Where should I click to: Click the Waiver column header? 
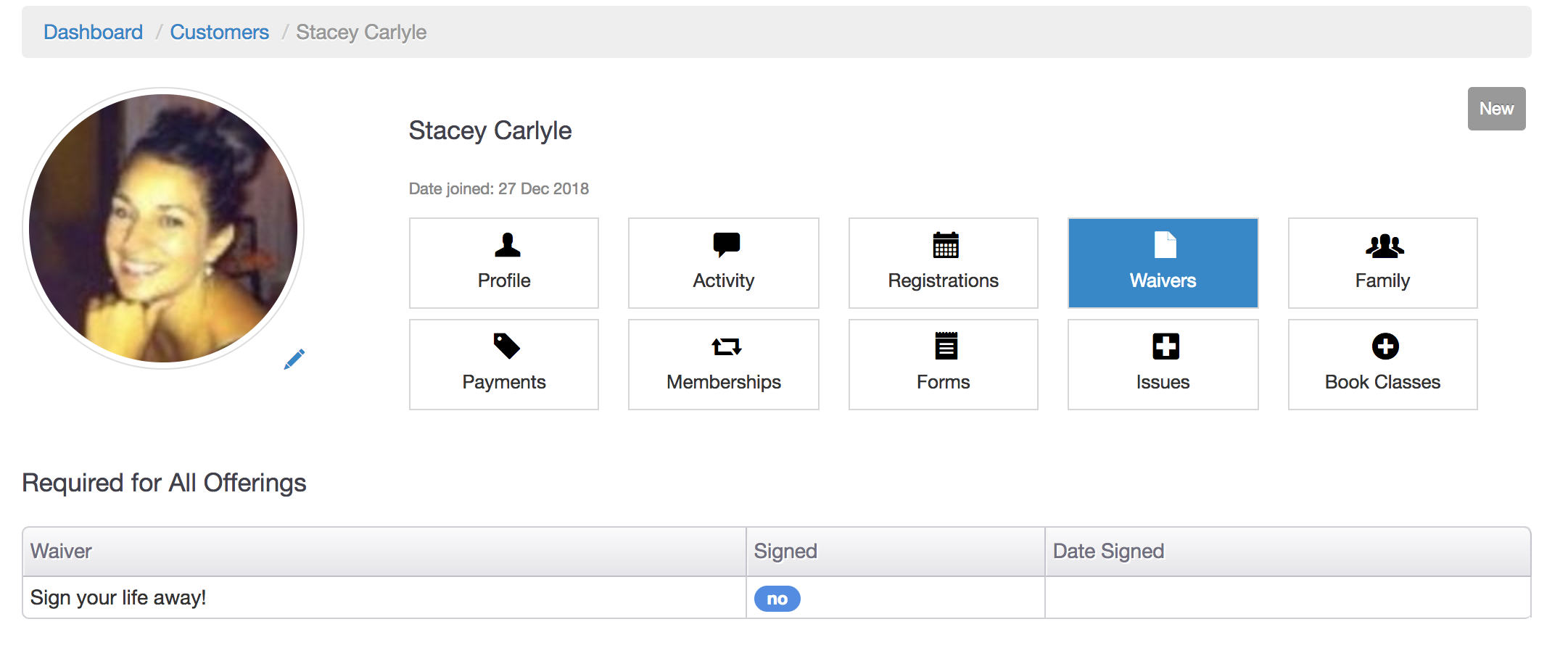click(x=61, y=552)
